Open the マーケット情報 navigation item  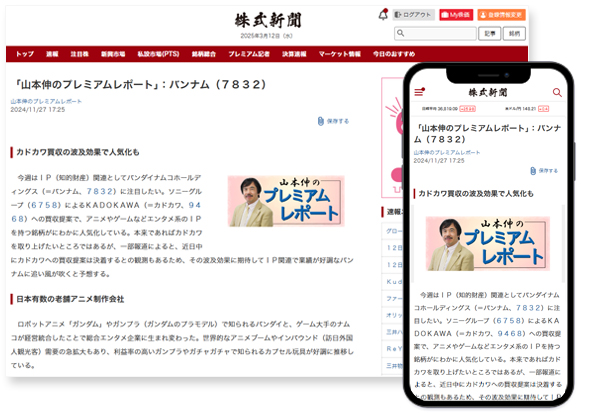click(339, 54)
